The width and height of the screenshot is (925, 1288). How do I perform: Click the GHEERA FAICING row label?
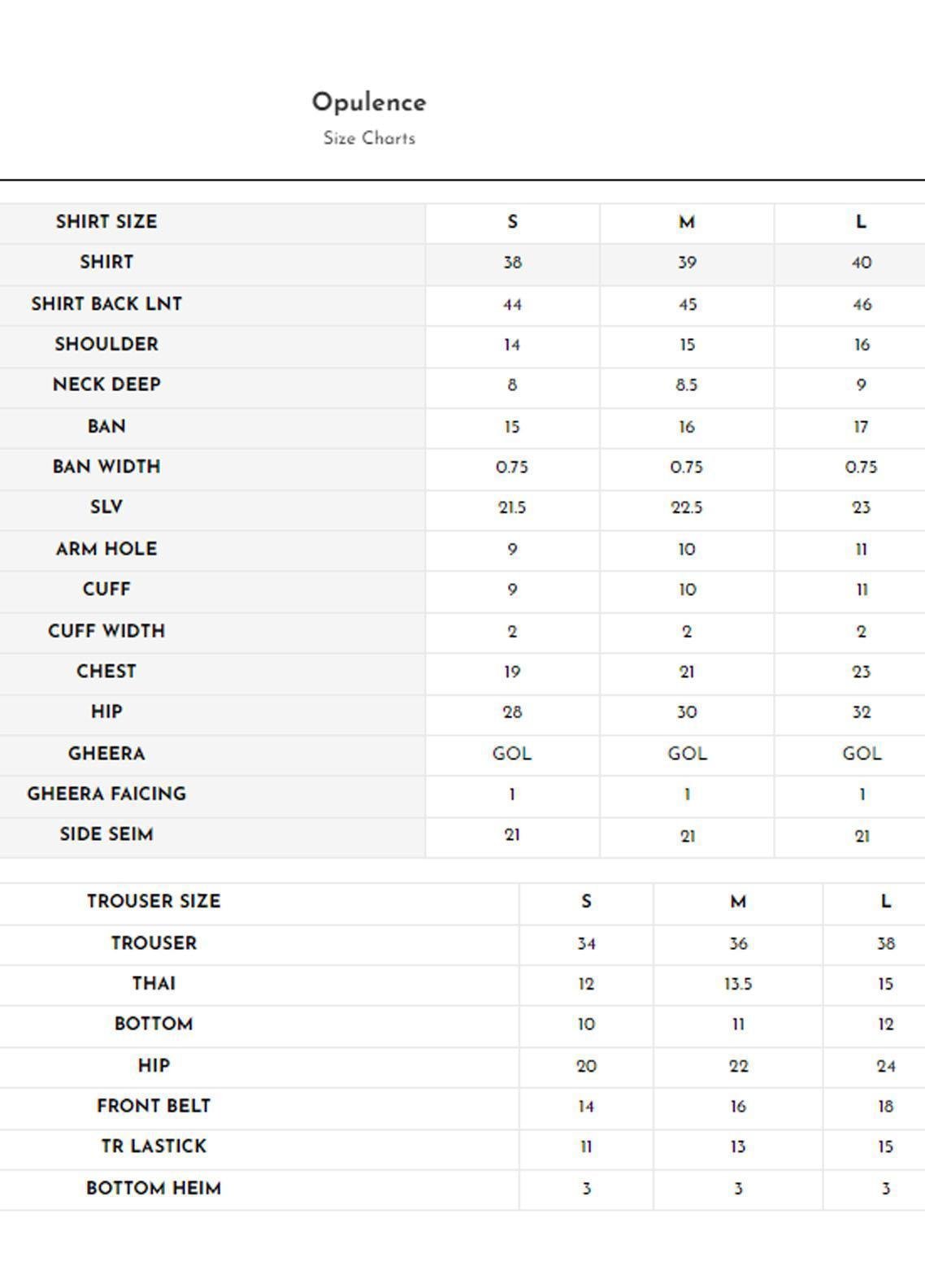tap(106, 794)
